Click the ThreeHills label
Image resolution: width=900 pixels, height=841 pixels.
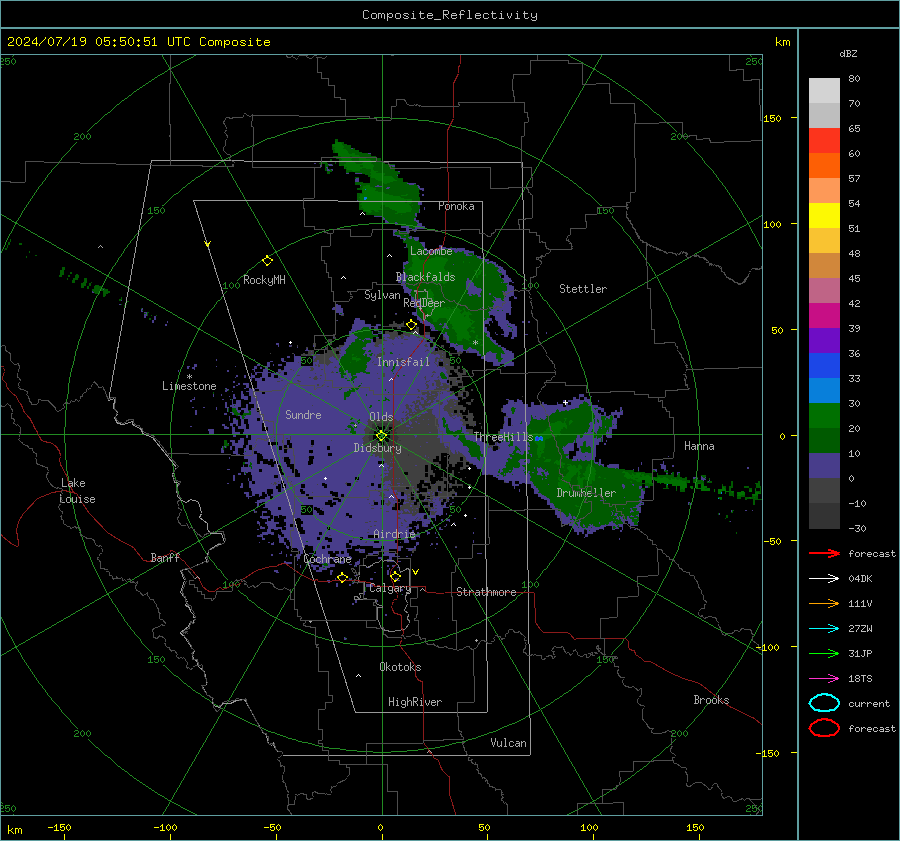click(503, 437)
